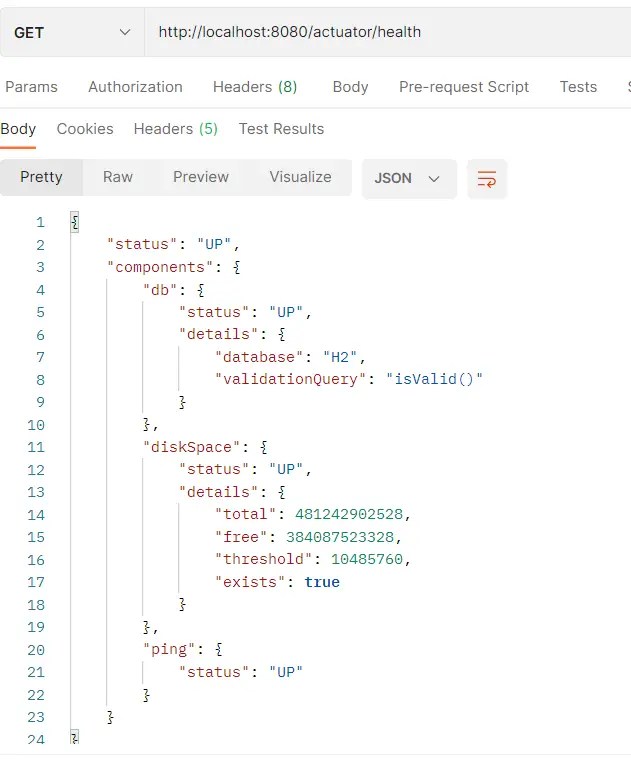Click the "details" key on line 13
This screenshot has height=762, width=631.
pos(218,492)
